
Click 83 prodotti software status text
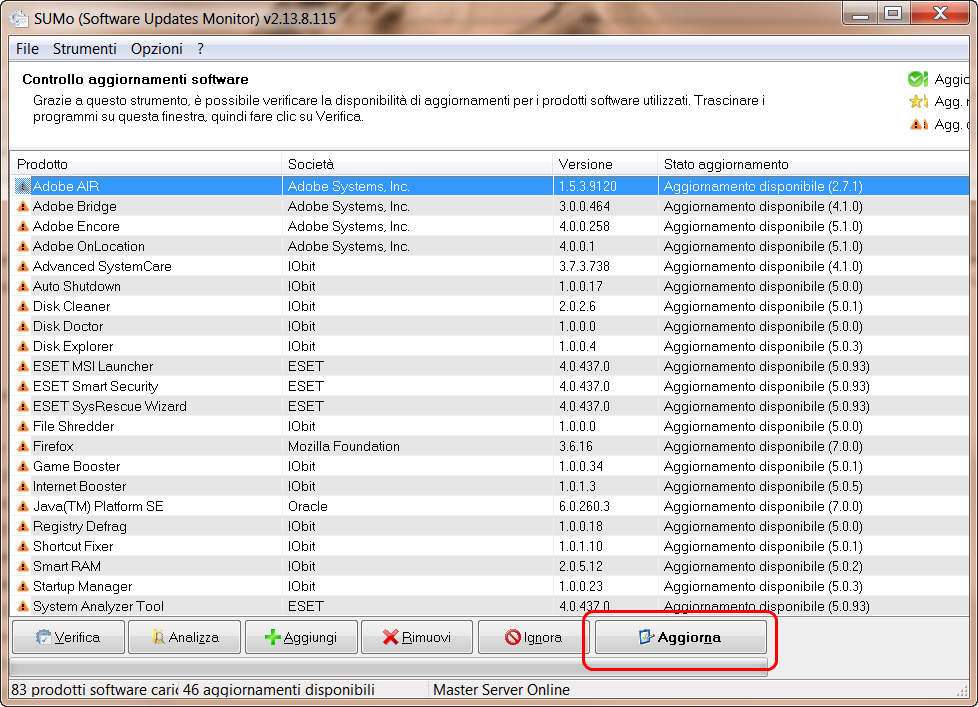[x=94, y=690]
